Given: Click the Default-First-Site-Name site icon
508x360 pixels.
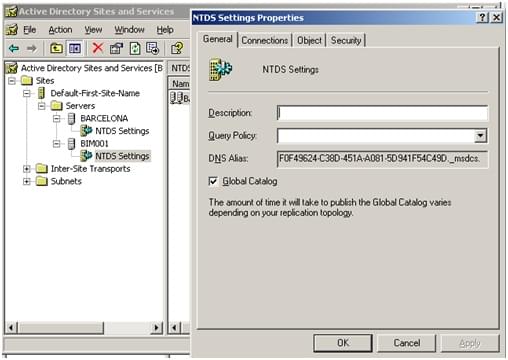Looking at the screenshot, I should [41, 93].
